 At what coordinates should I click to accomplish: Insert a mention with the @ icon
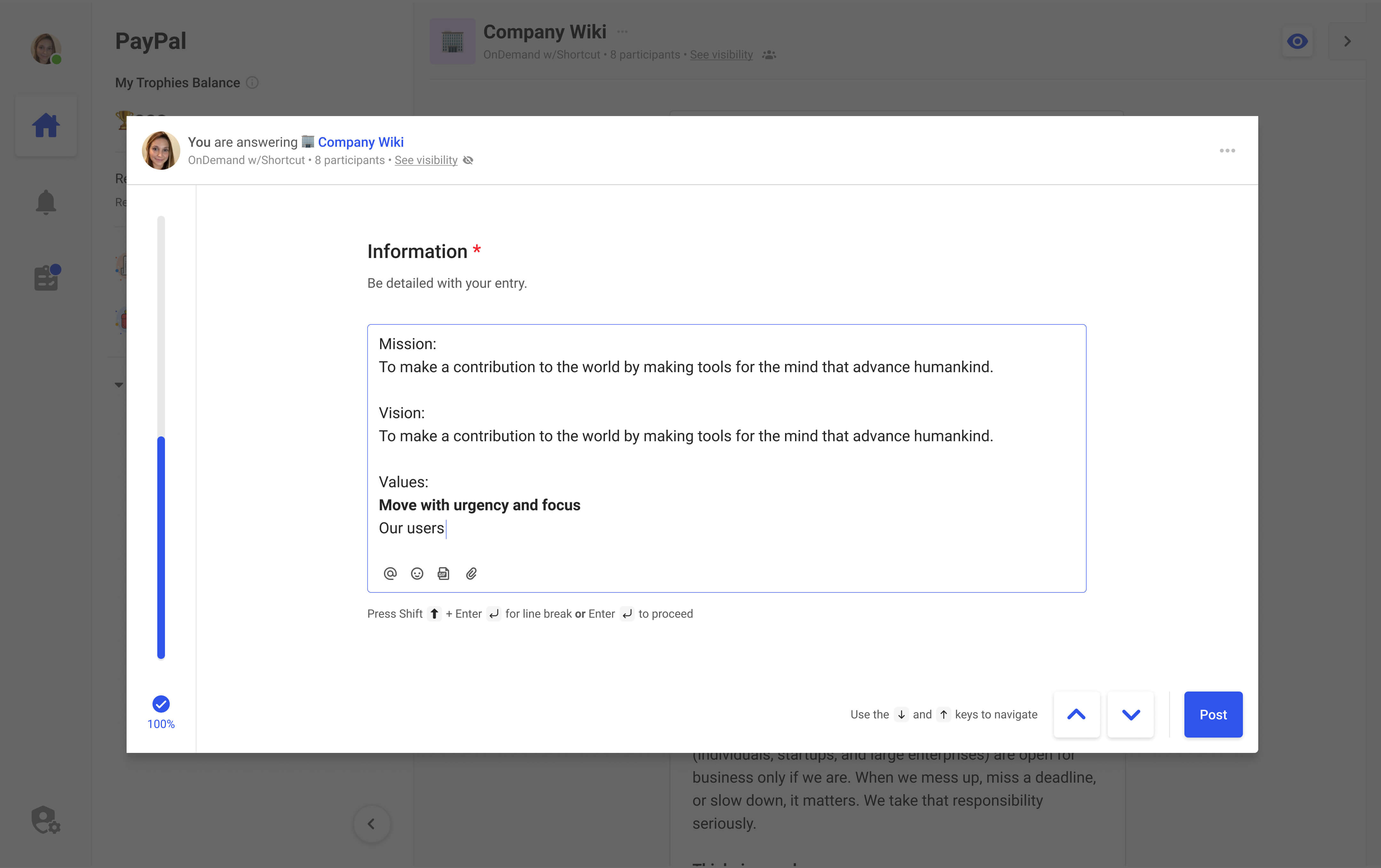click(390, 573)
